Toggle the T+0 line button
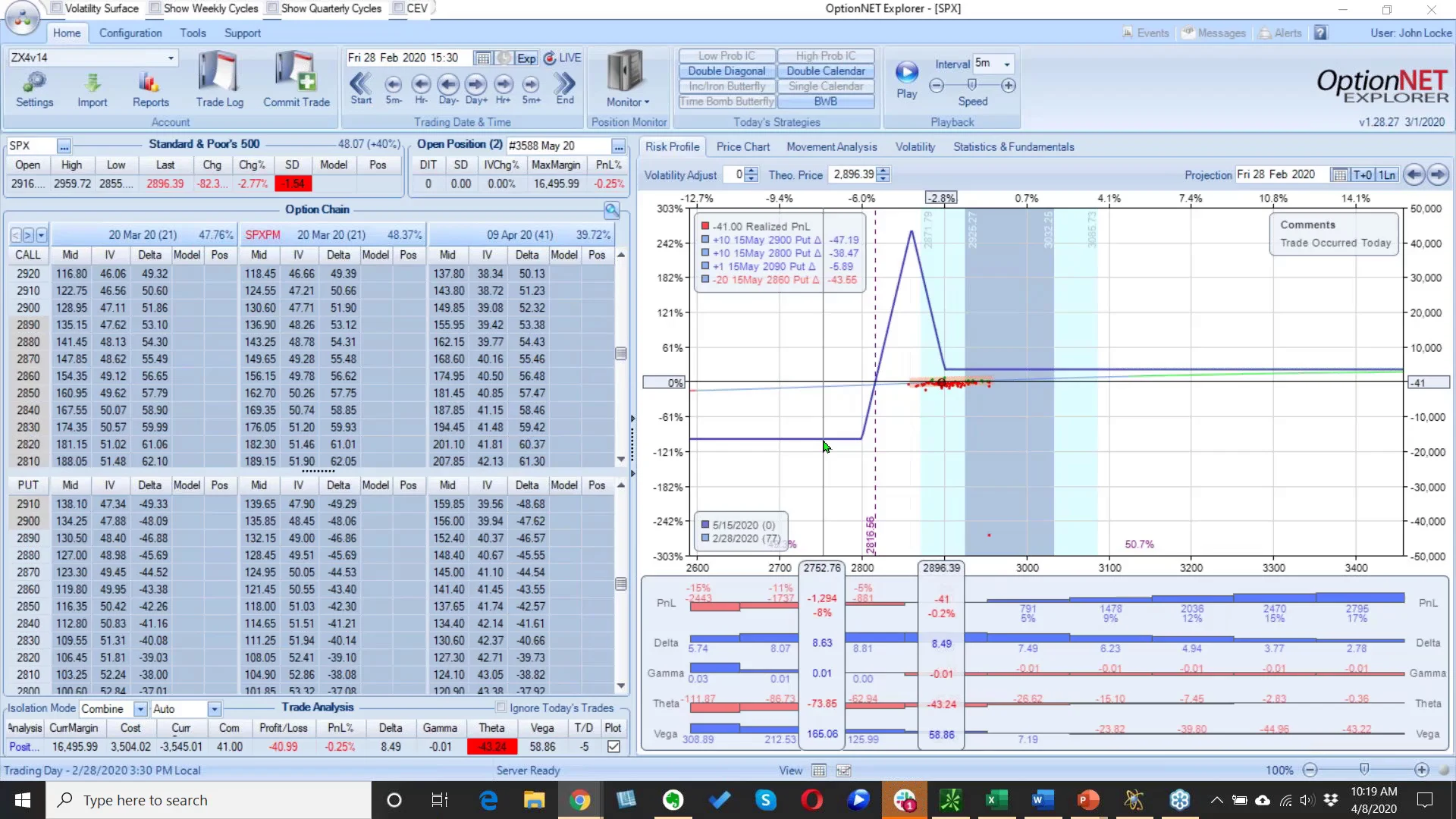The height and width of the screenshot is (819, 1456). pos(1363,175)
